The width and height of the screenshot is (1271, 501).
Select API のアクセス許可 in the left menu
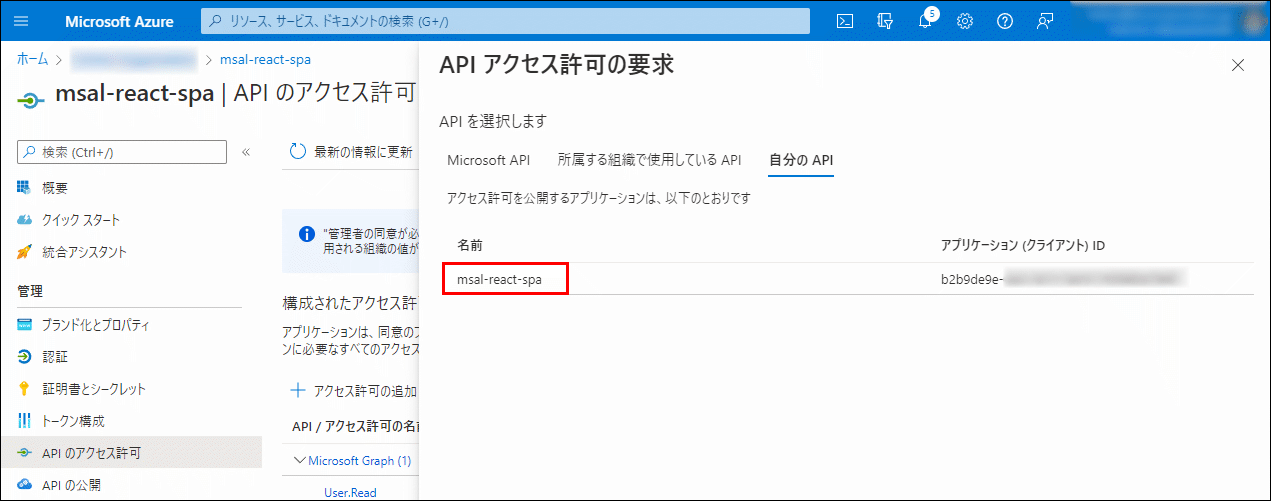[131, 453]
